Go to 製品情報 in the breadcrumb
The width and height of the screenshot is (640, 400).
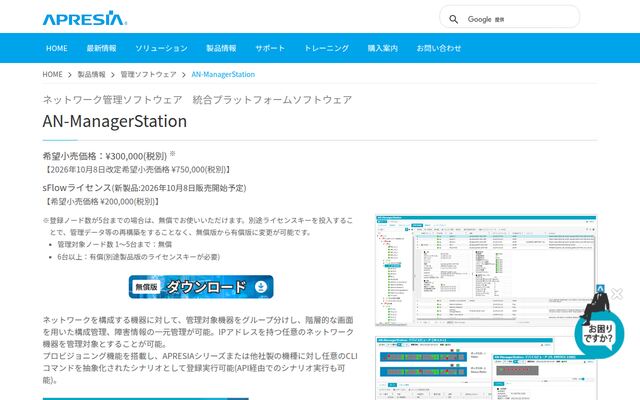pyautogui.click(x=91, y=74)
